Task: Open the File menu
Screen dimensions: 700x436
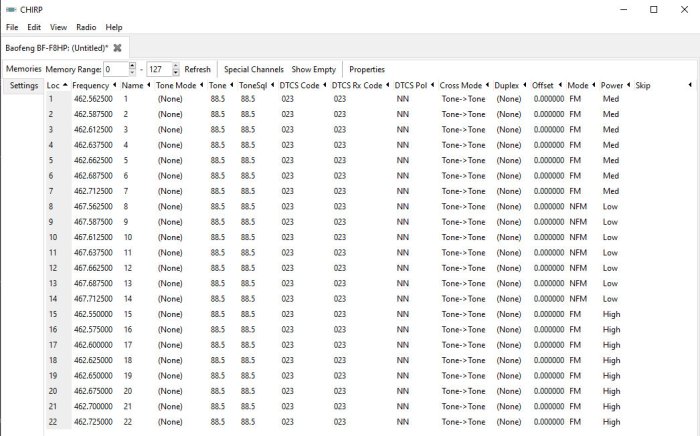Action: [x=12, y=27]
